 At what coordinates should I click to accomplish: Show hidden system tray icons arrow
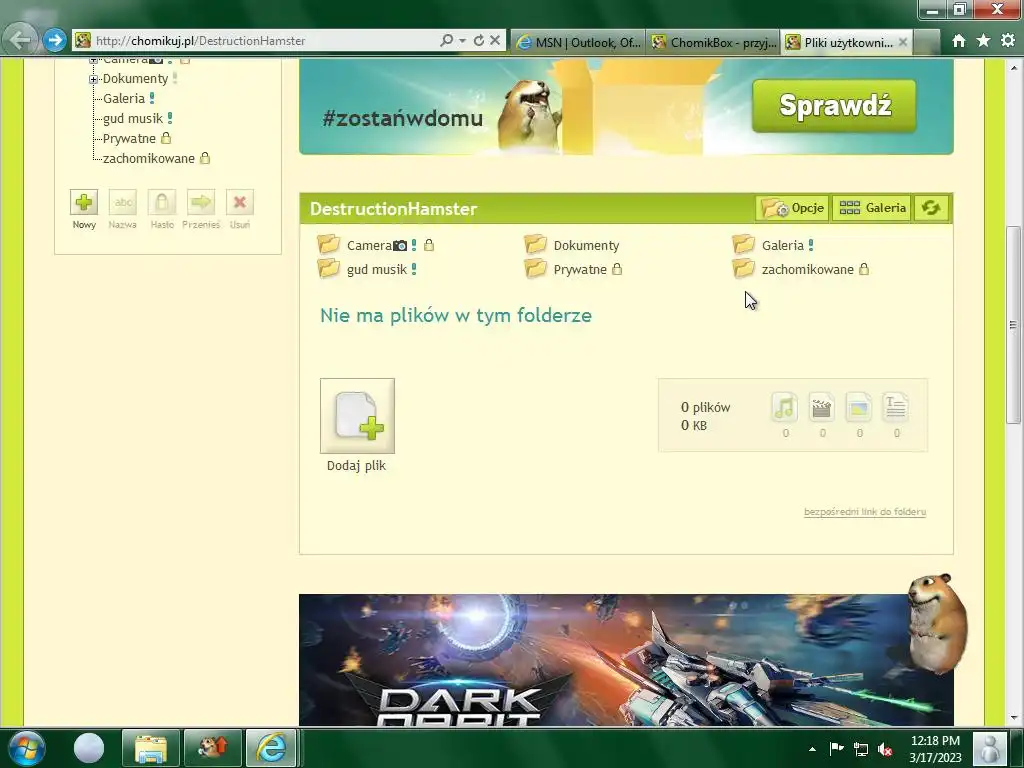click(x=812, y=749)
